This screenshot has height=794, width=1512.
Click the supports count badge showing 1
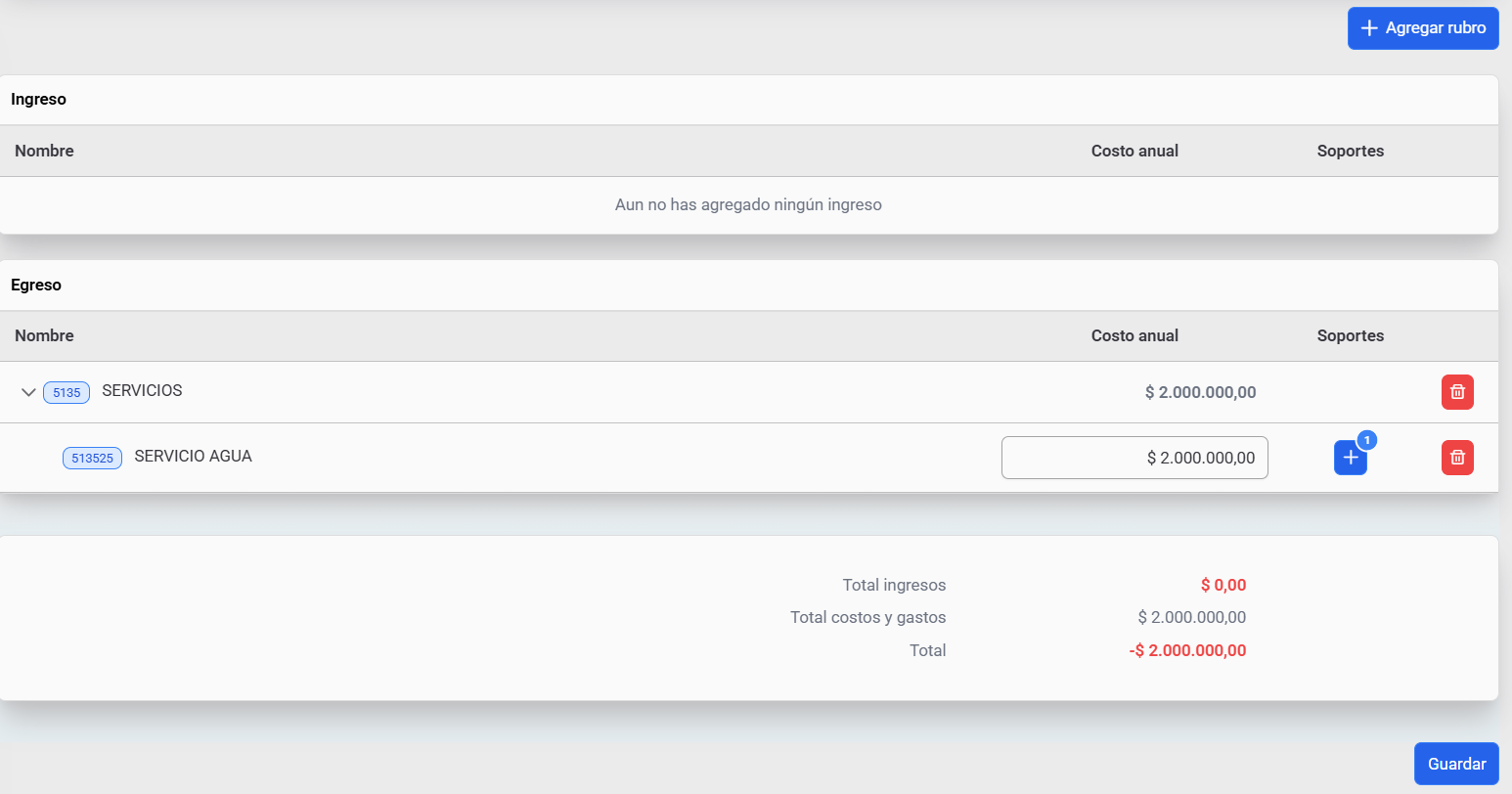[x=1367, y=440]
